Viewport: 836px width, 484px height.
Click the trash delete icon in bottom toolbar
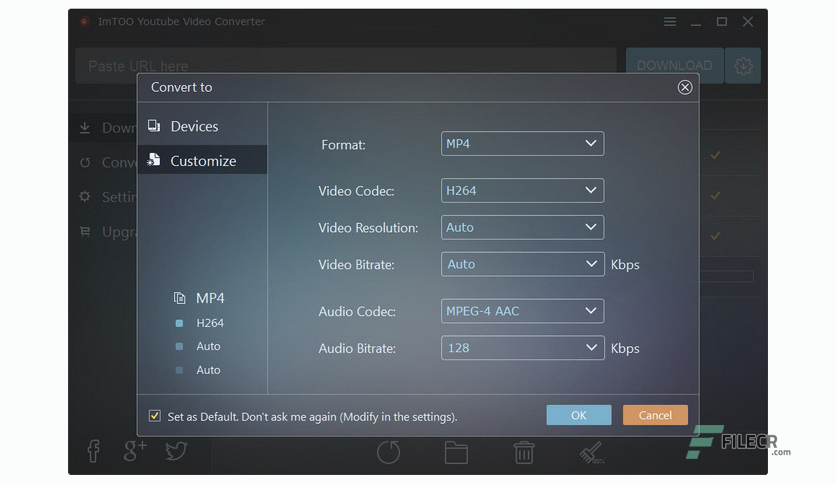coord(524,453)
